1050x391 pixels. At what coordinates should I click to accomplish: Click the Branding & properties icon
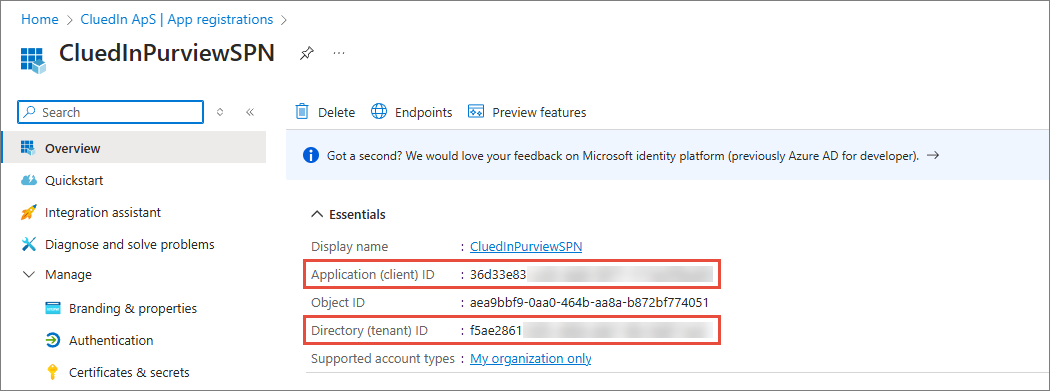tap(53, 309)
